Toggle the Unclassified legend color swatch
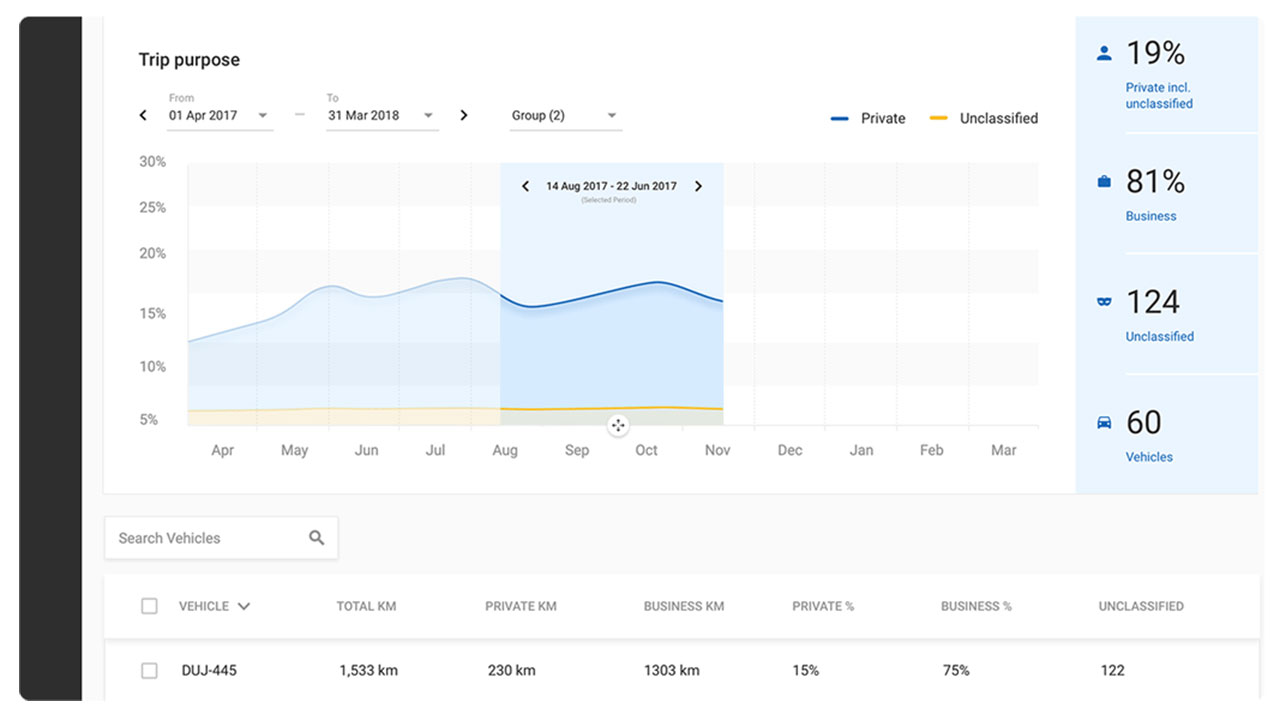The height and width of the screenshot is (720, 1280). pos(939,118)
